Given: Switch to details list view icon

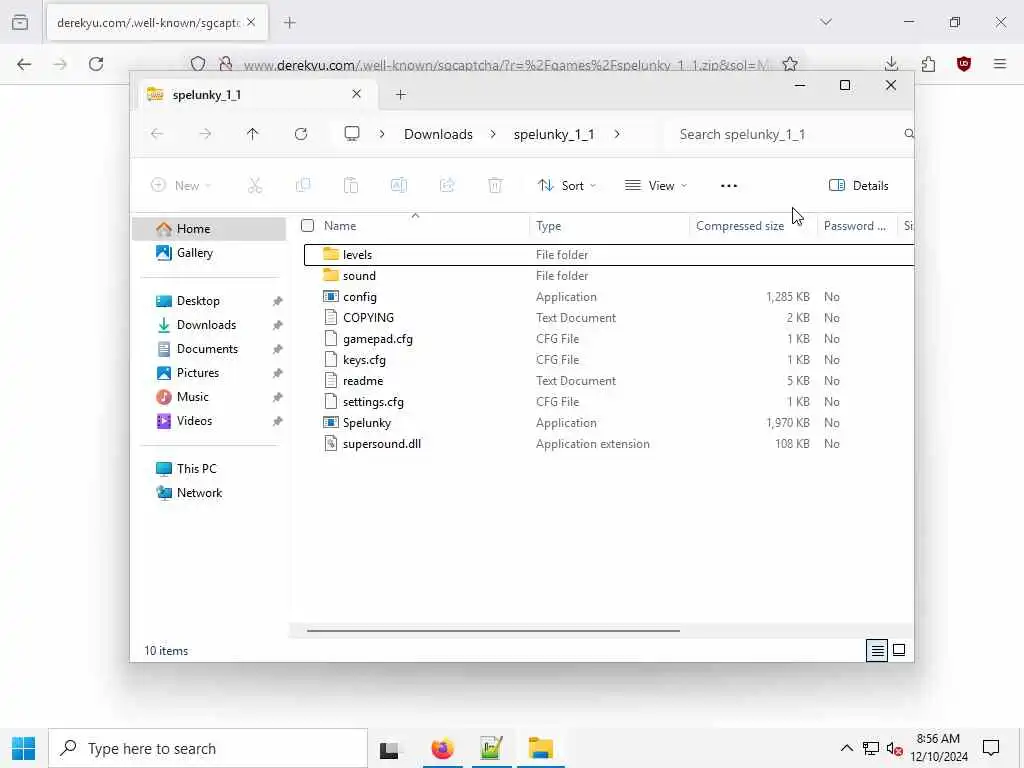Looking at the screenshot, I should [x=877, y=650].
